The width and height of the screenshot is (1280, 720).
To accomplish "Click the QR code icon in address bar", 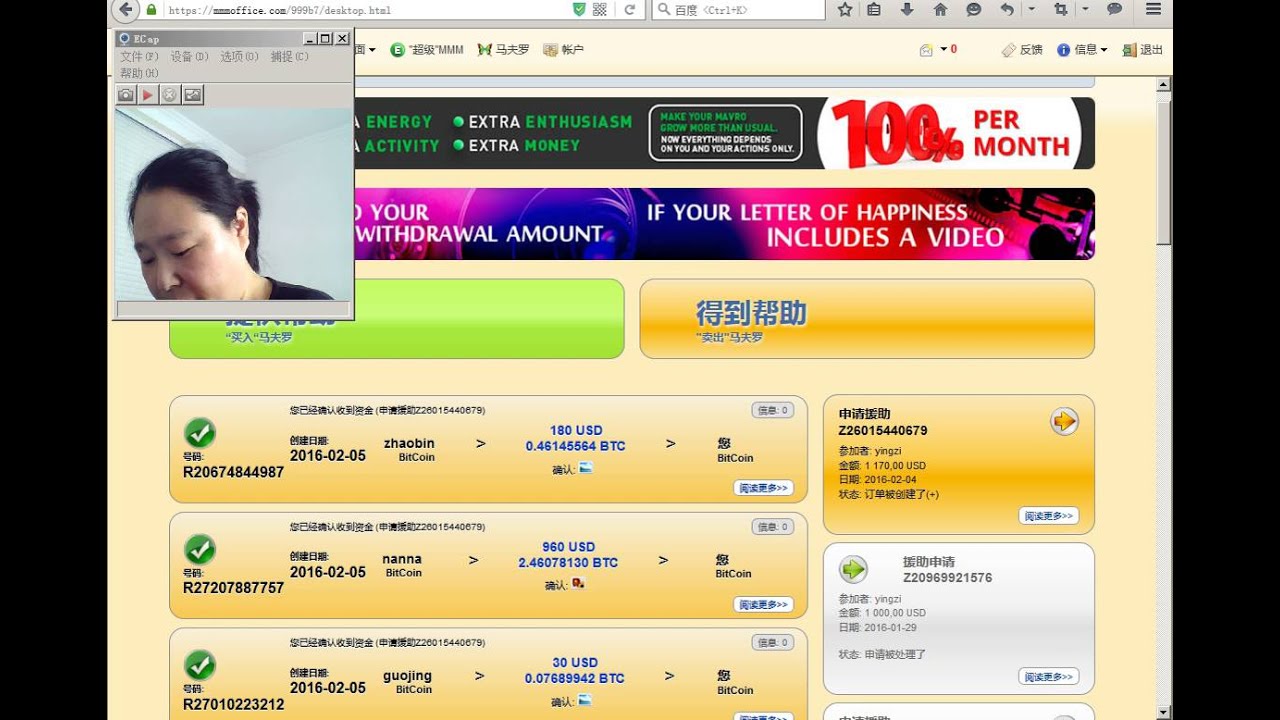I will [600, 10].
